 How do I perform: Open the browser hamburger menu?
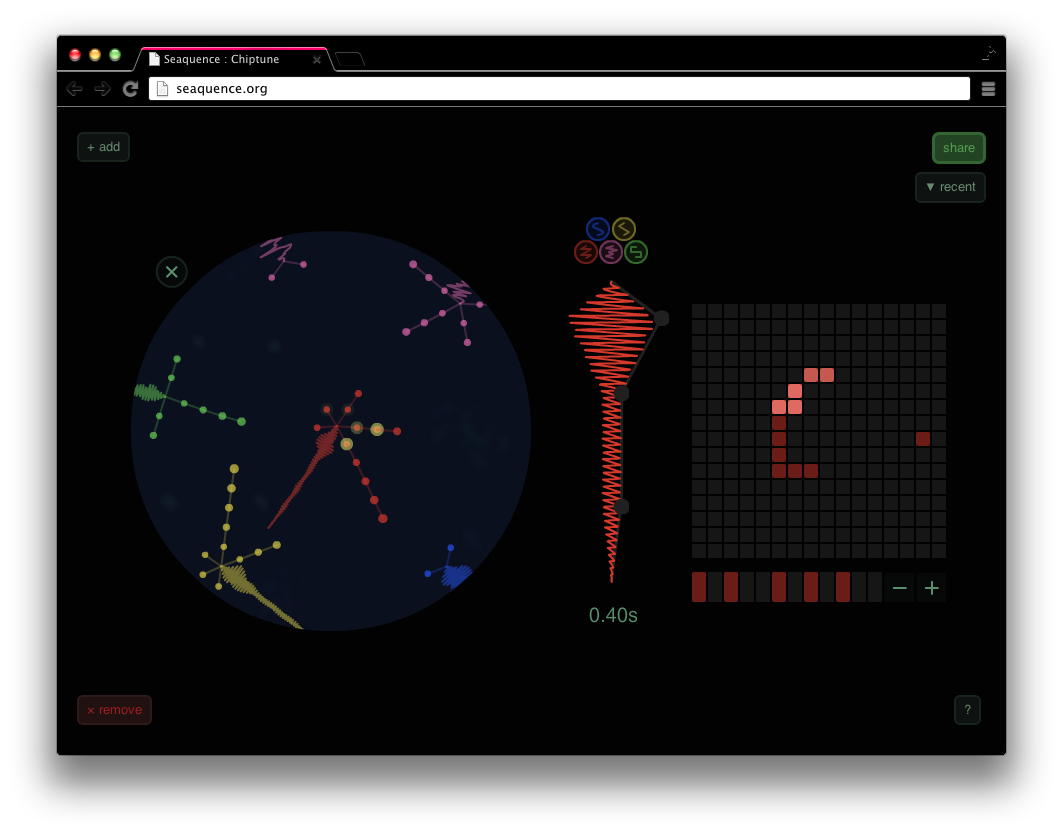988,89
